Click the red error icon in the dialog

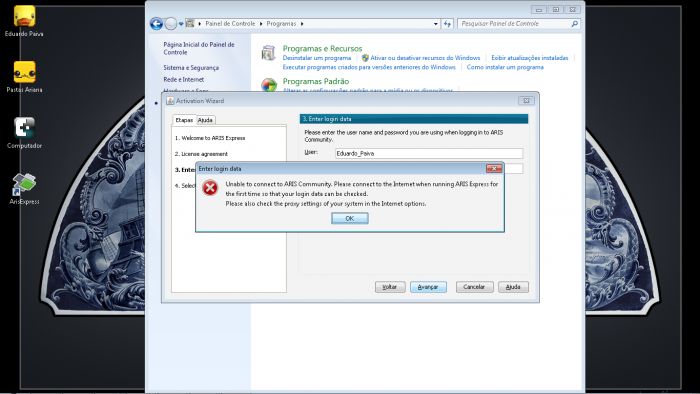(x=210, y=188)
